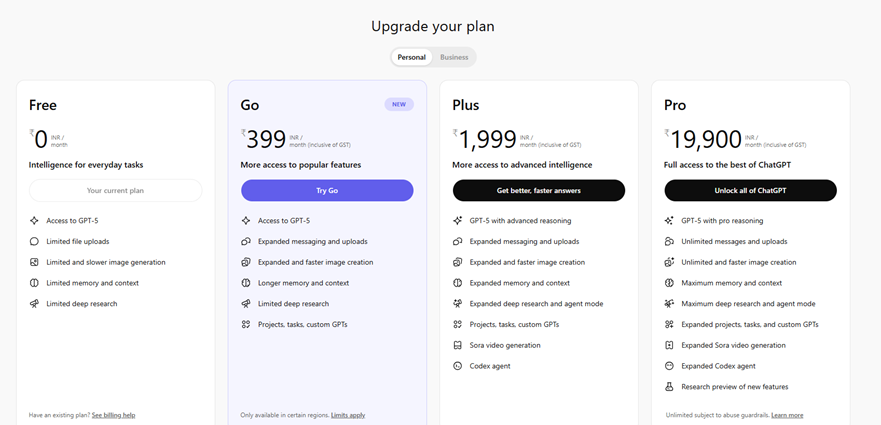
Task: Open the Limits apply link
Action: (348, 415)
